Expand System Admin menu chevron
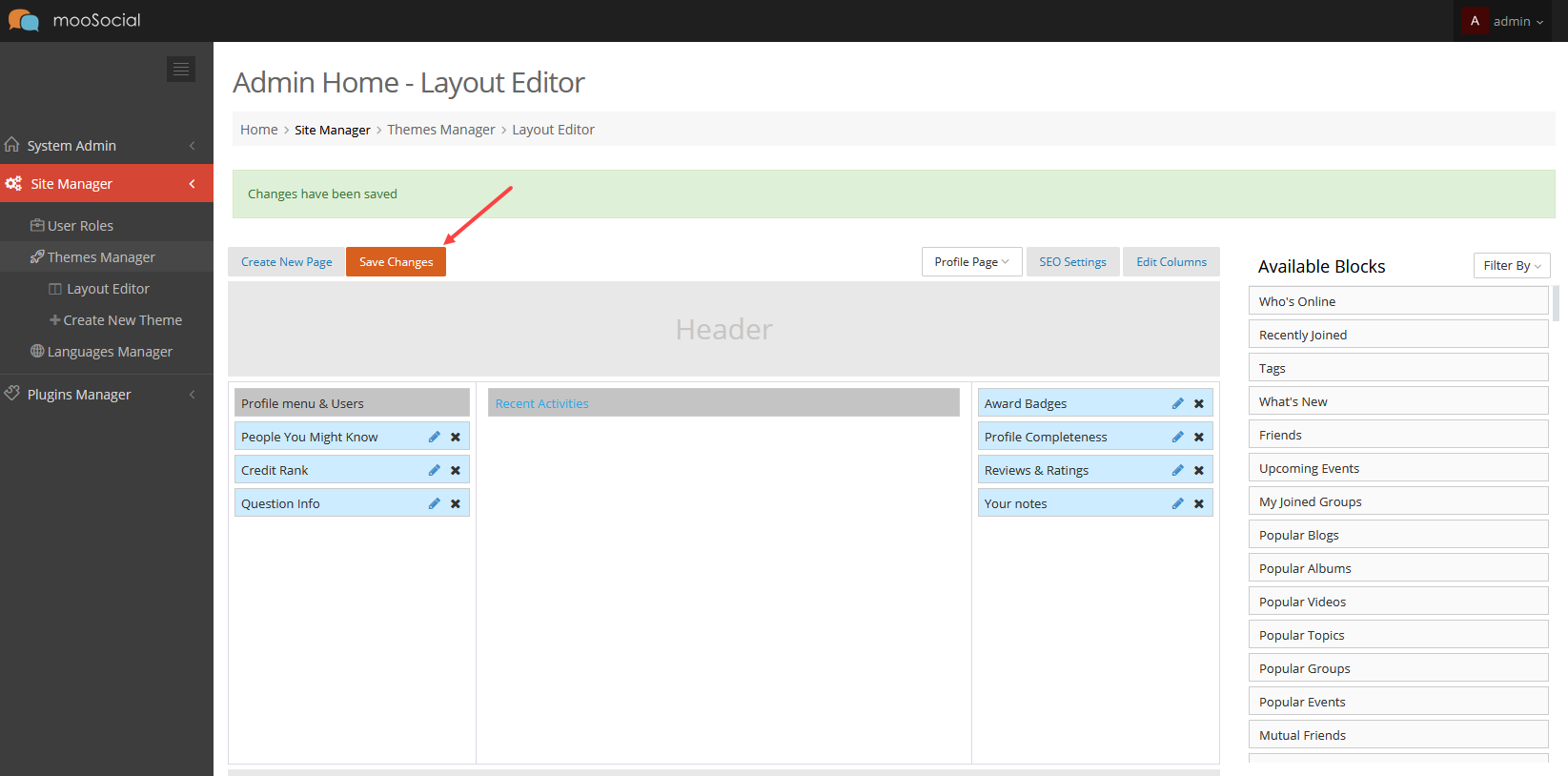This screenshot has height=776, width=1568. 193,146
